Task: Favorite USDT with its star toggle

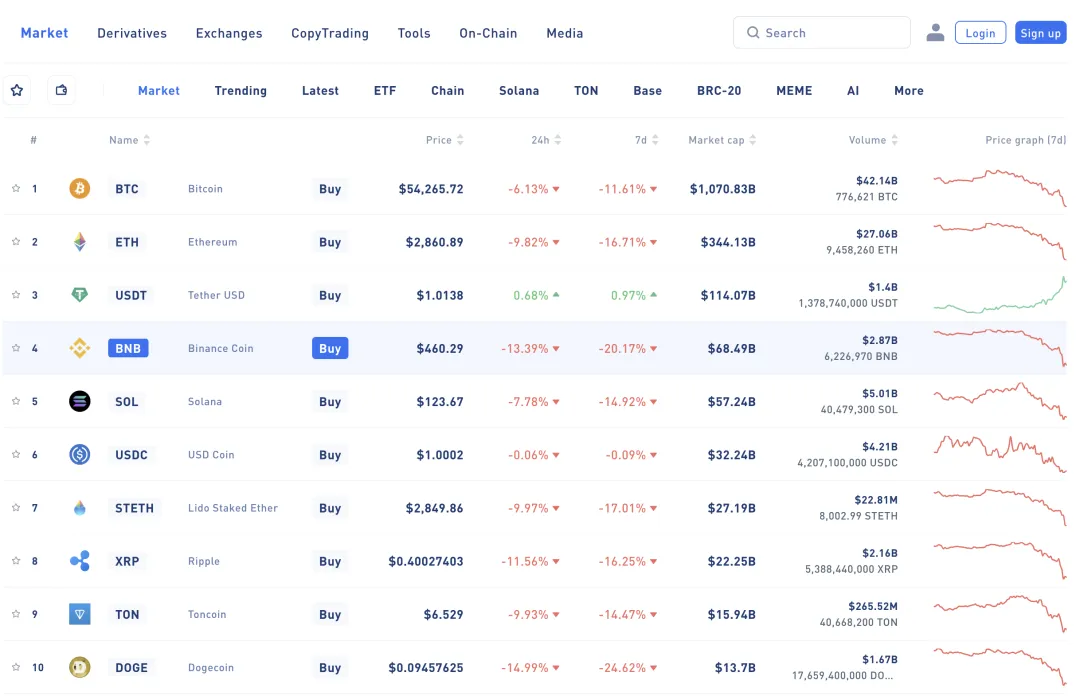Action: pyautogui.click(x=16, y=295)
